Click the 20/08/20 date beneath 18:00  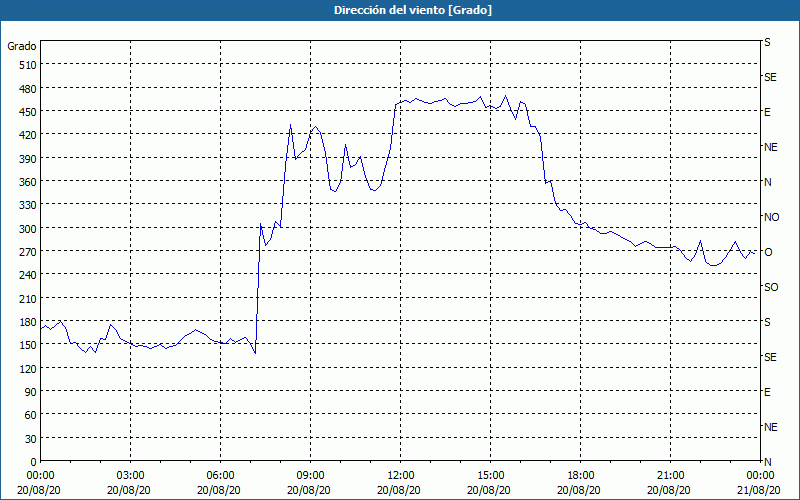(x=579, y=490)
